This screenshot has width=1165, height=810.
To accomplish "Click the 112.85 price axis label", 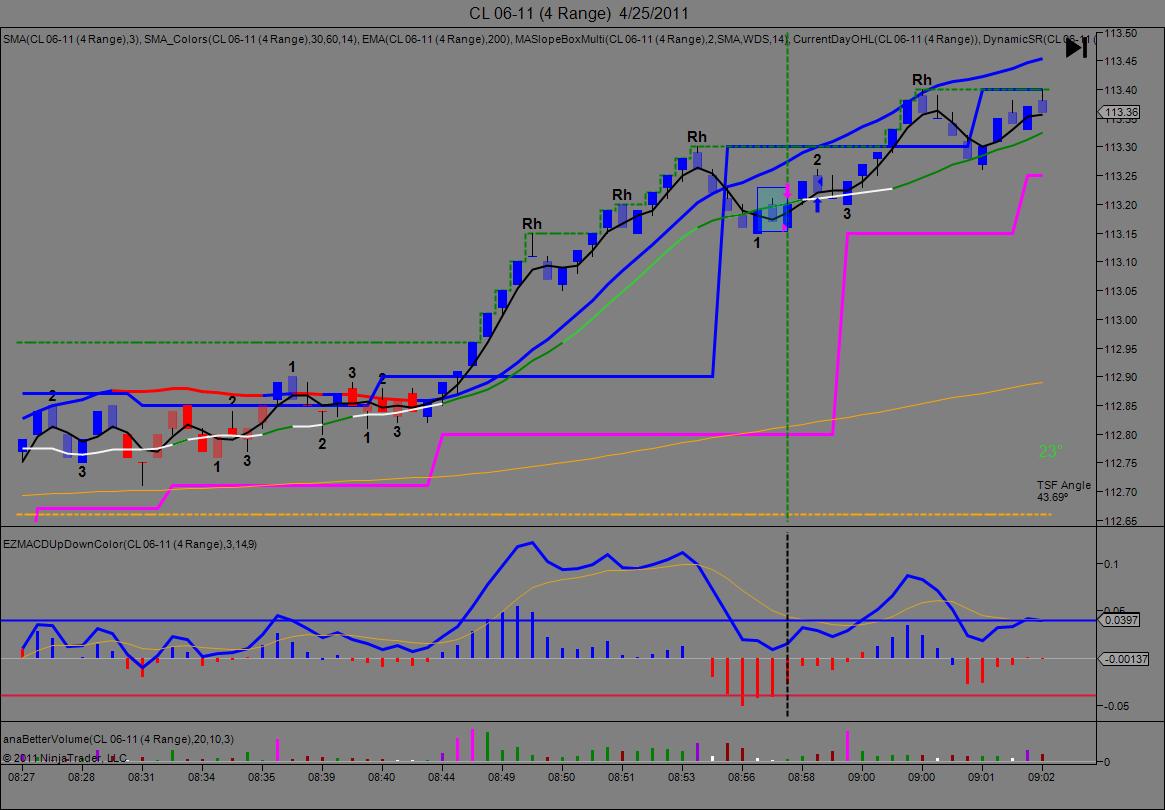I will 1120,406.
